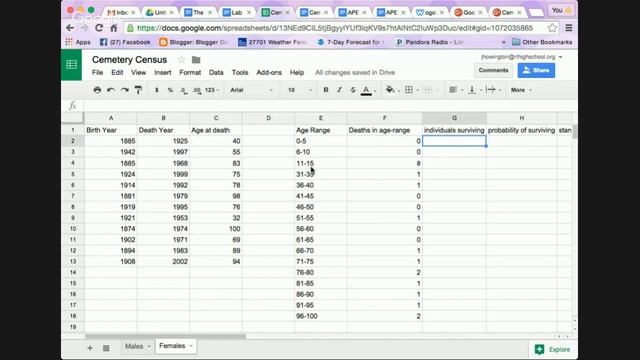Open the Arial font dropdown
The width and height of the screenshot is (640, 360).
[x=251, y=90]
